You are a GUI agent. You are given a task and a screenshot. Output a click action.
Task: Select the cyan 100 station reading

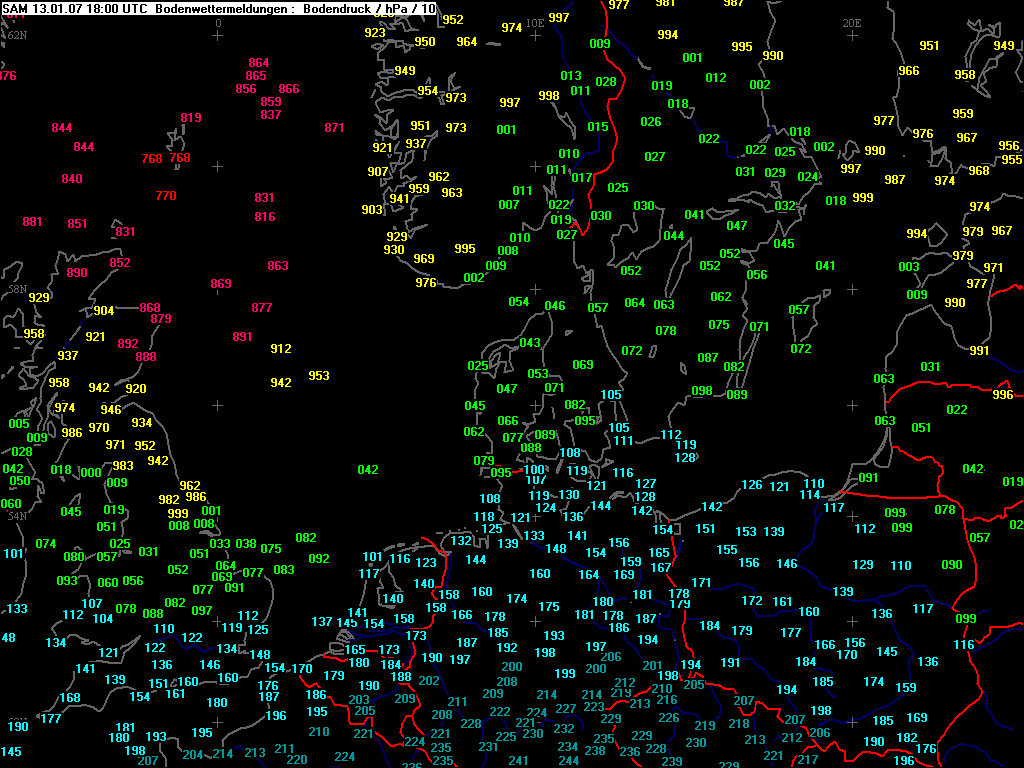[x=535, y=470]
